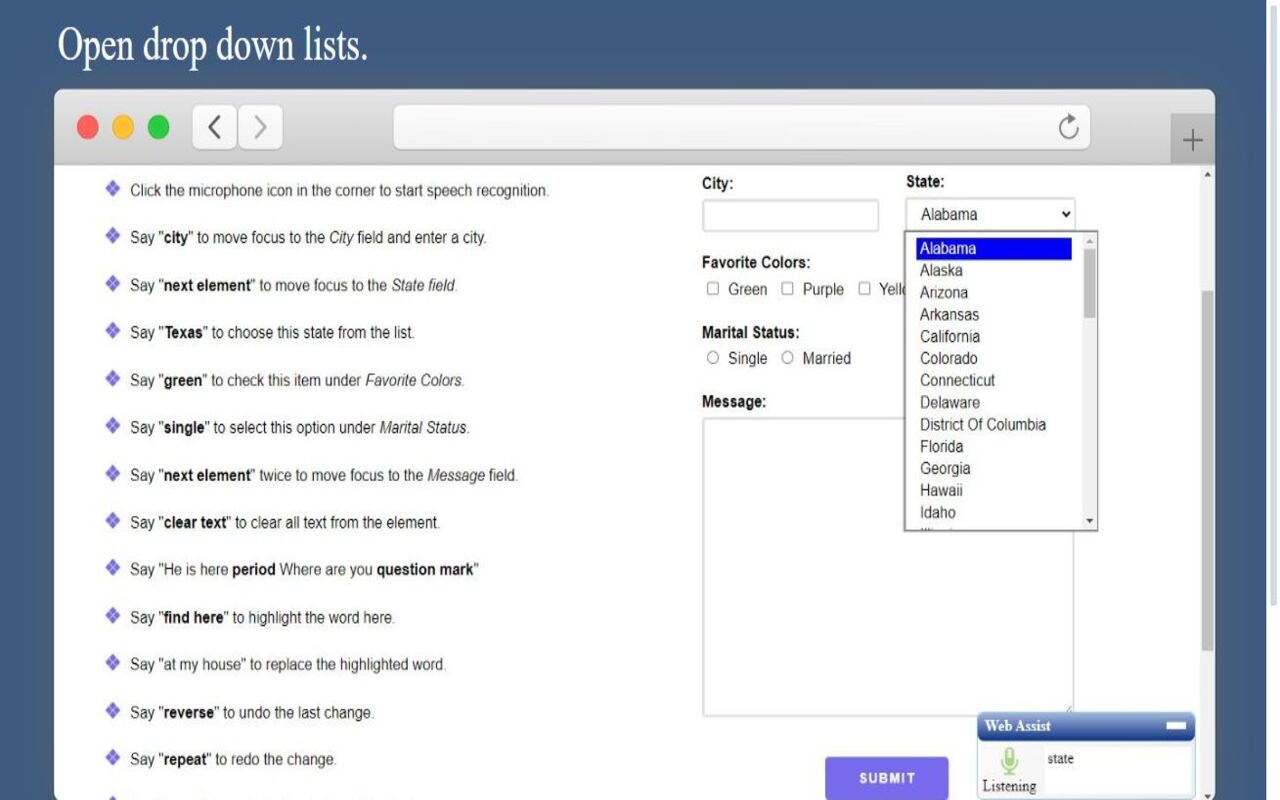Check the Green favorite color checkbox

[713, 288]
